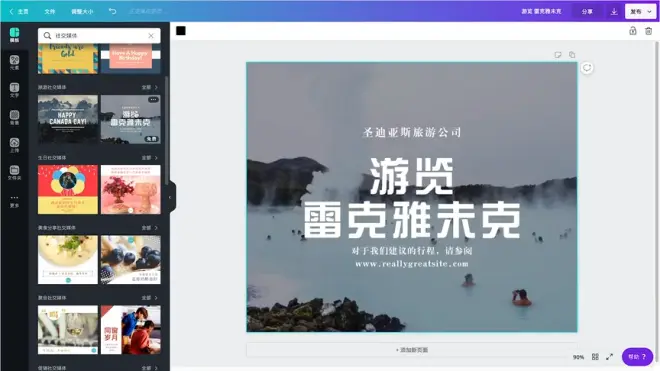
Task: Show all party social media templates
Action: [149, 298]
